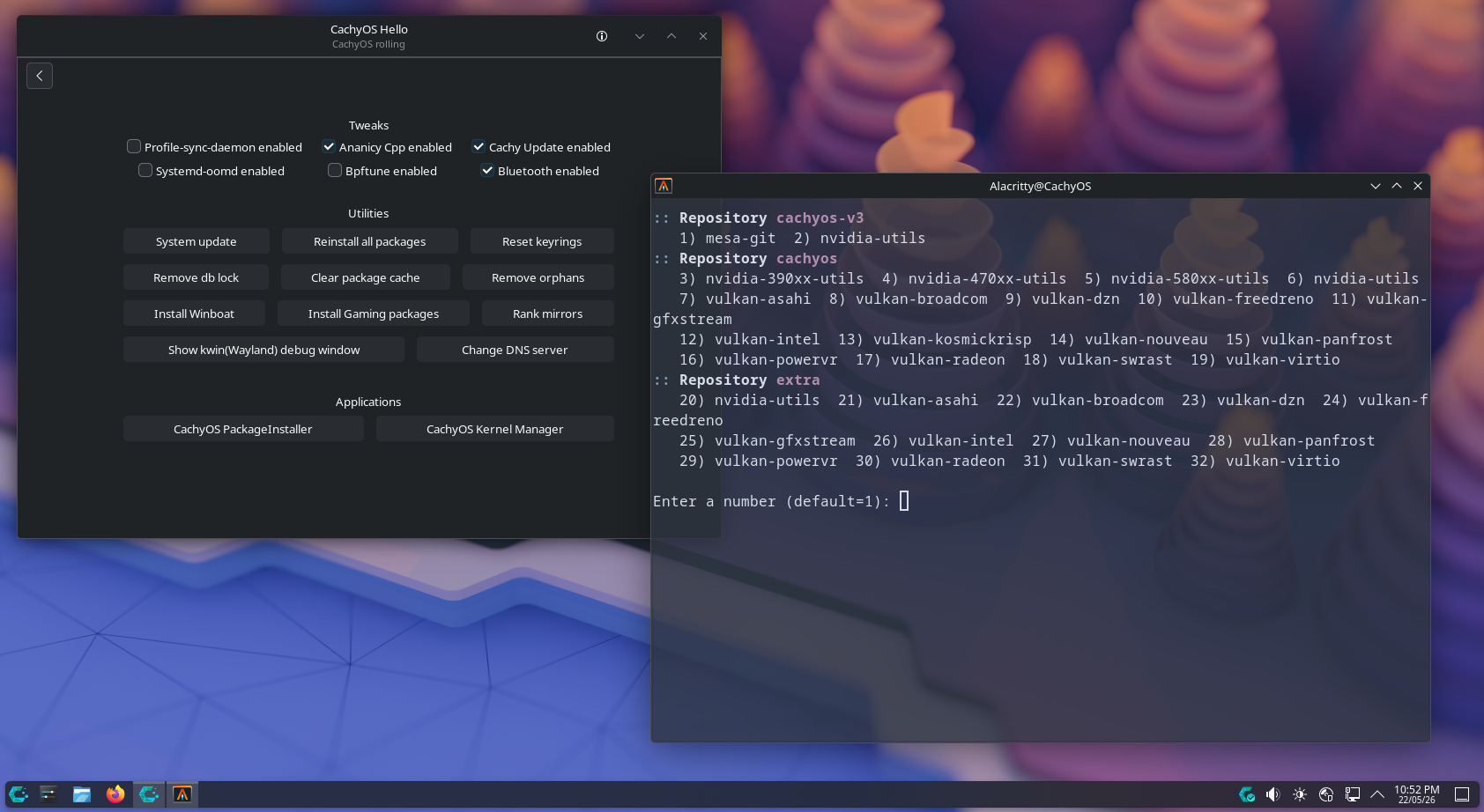The image size is (1484, 812).
Task: Launch the Dolphin file manager
Action: point(82,794)
